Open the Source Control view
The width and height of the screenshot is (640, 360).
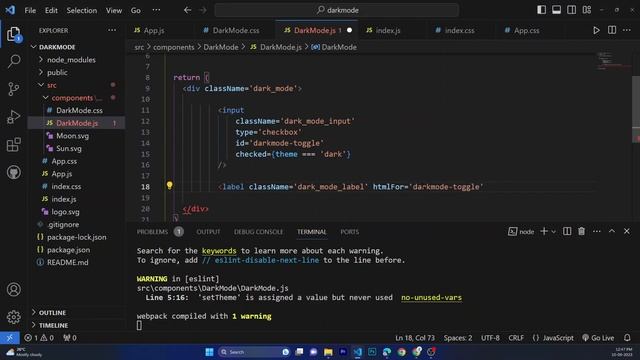[x=13, y=89]
